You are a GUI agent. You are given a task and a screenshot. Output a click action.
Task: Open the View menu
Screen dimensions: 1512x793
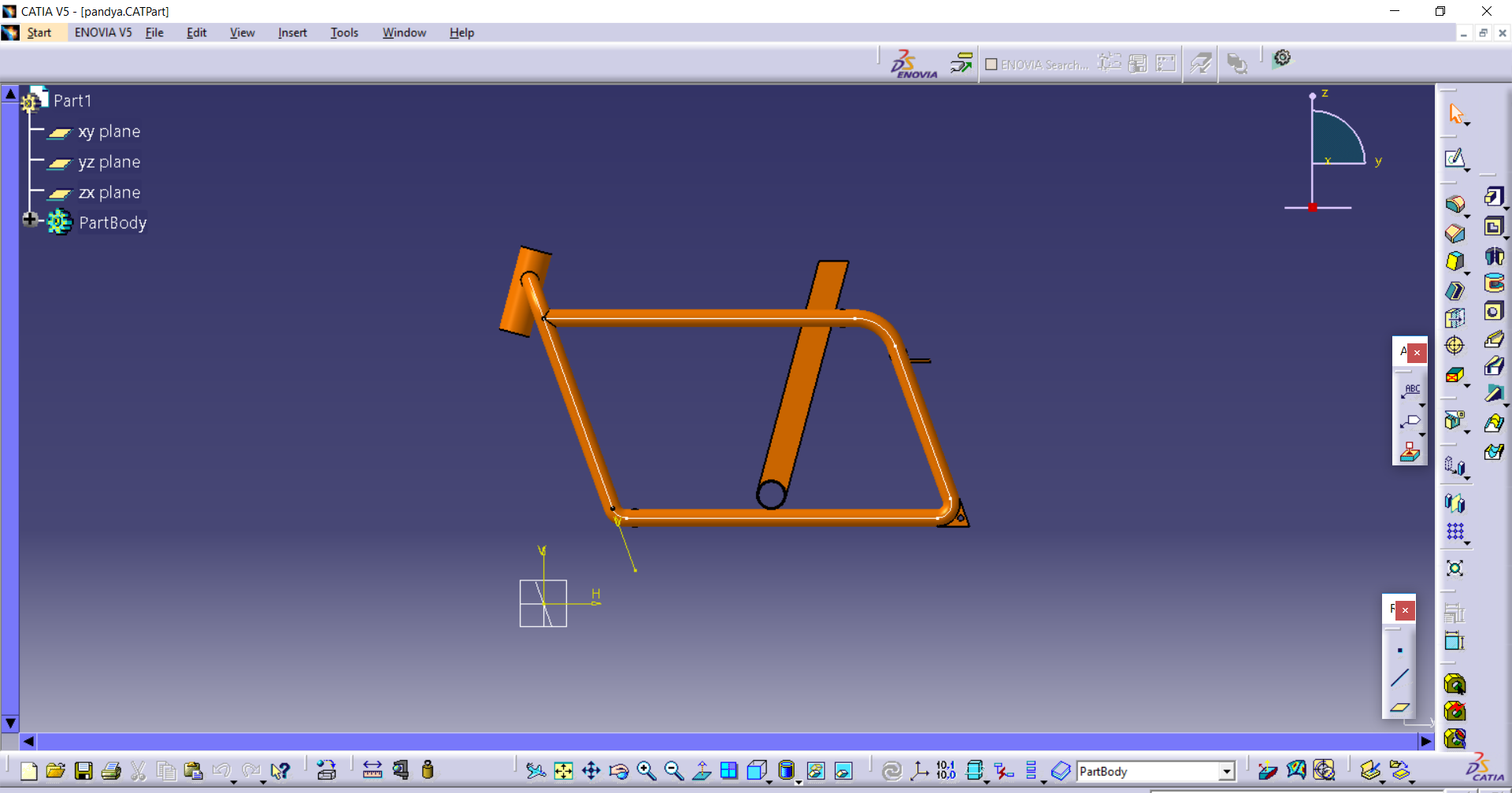tap(242, 32)
